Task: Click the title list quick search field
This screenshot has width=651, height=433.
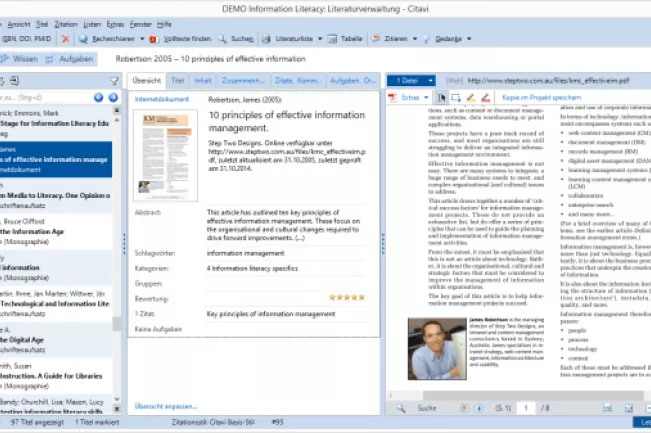Action: tap(45, 98)
